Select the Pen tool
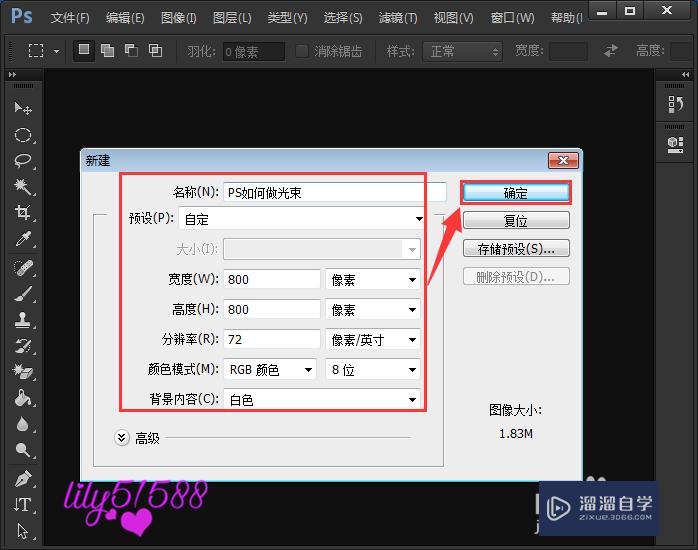 [23, 479]
